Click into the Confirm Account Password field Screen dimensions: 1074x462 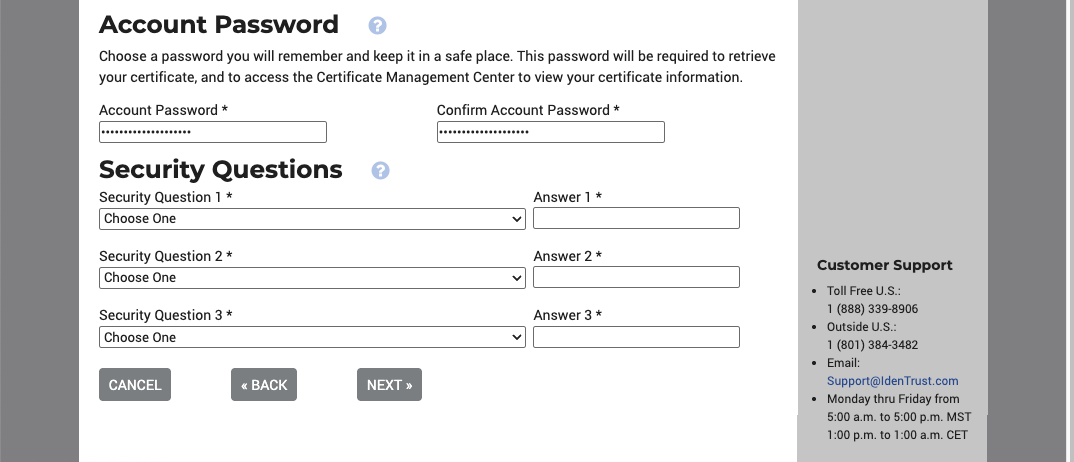[550, 132]
